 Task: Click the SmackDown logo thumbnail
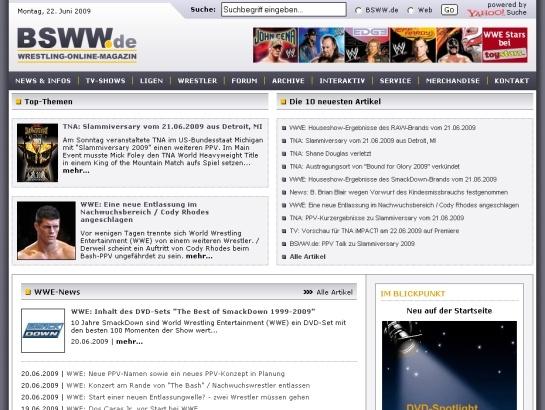pos(43,330)
